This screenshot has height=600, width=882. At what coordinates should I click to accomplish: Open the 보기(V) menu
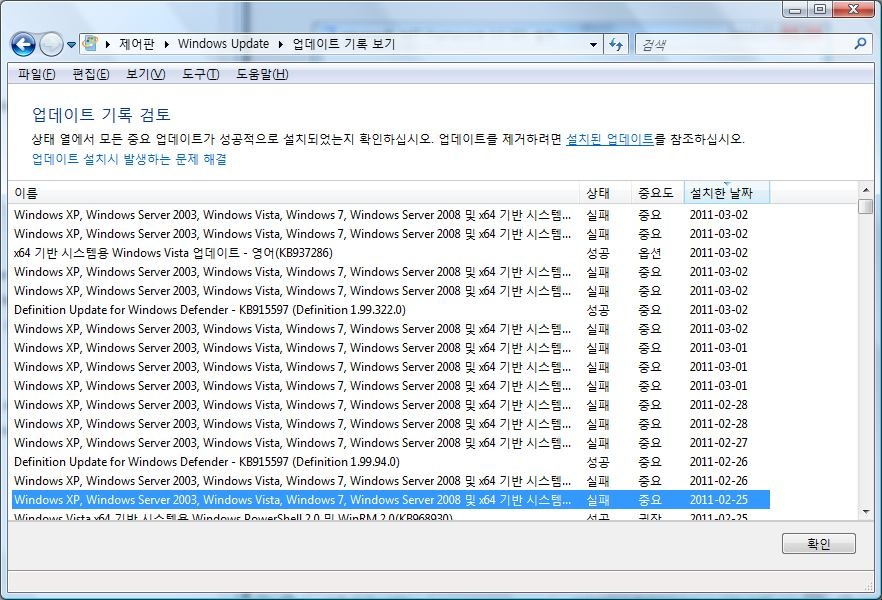coord(145,74)
